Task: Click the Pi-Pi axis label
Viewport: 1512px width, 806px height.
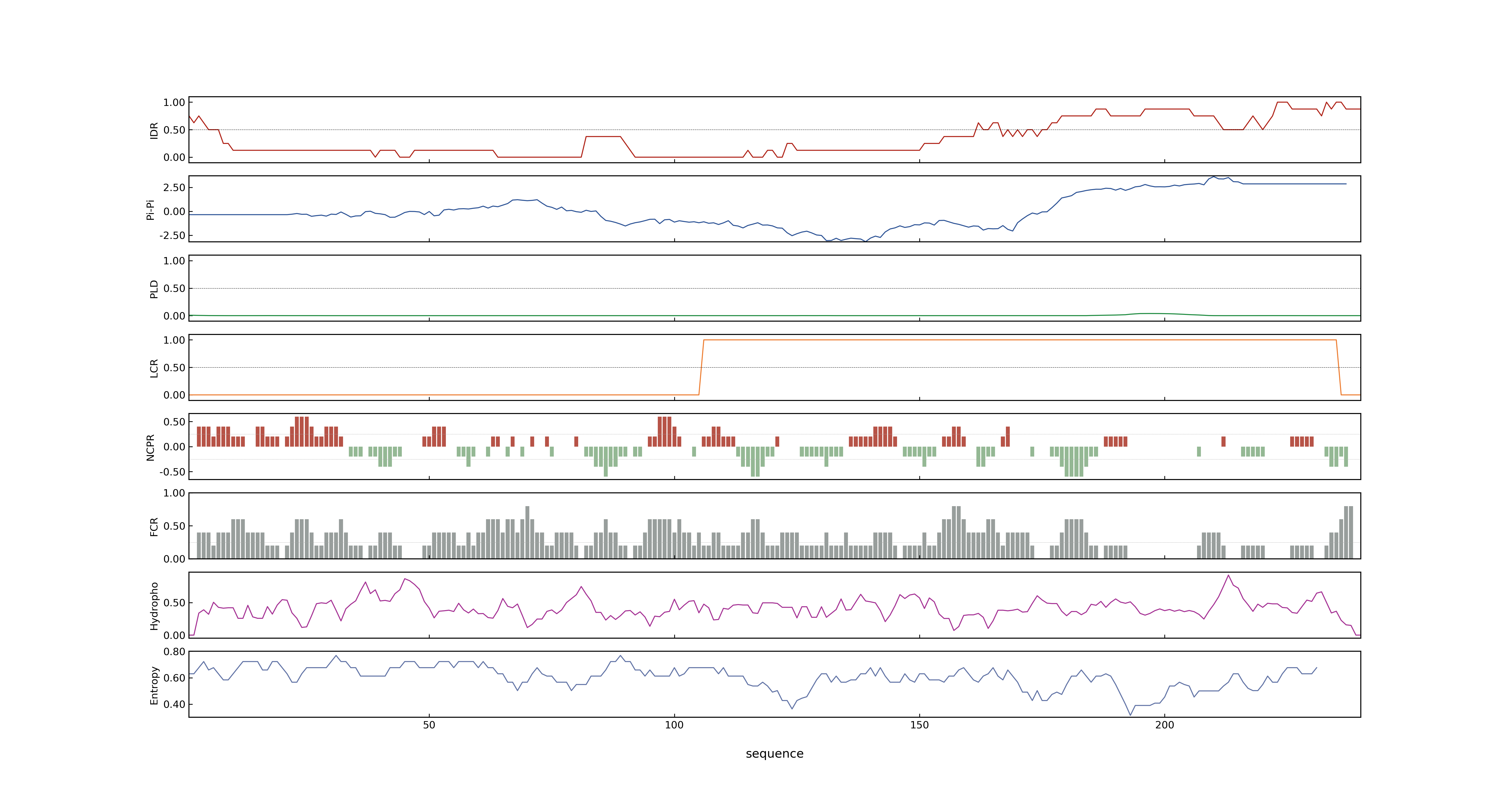Action: (x=150, y=209)
